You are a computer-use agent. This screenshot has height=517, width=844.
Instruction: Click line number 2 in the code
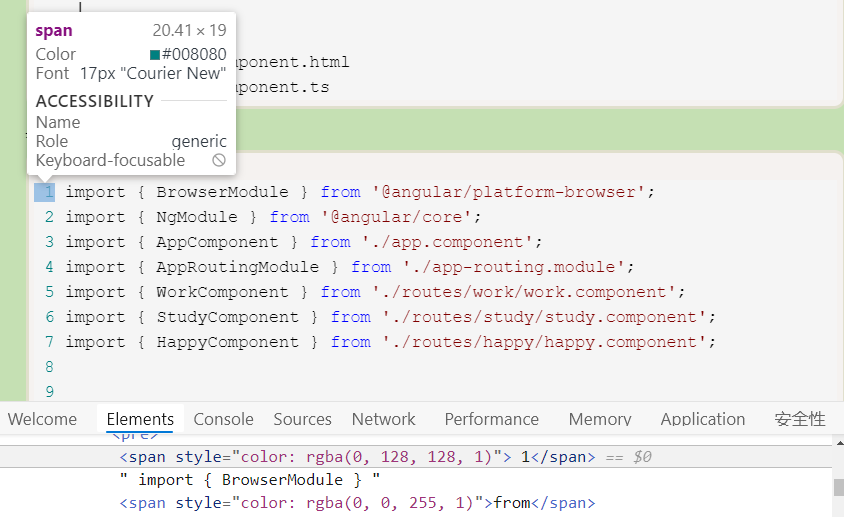50,217
